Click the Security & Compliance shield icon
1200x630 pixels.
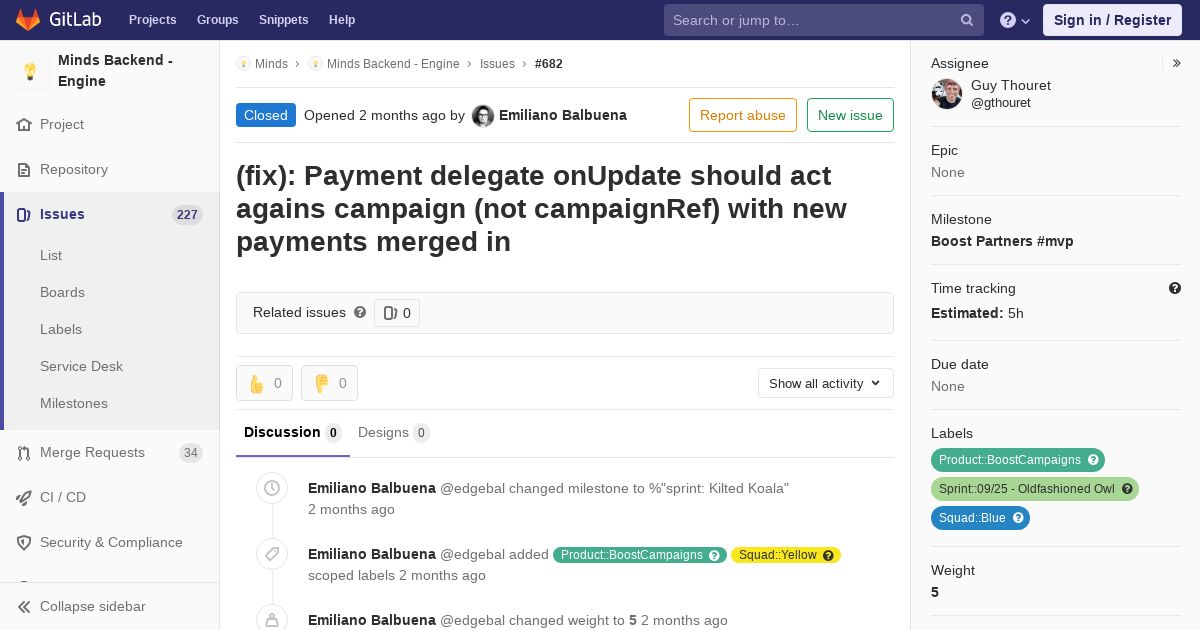[24, 543]
